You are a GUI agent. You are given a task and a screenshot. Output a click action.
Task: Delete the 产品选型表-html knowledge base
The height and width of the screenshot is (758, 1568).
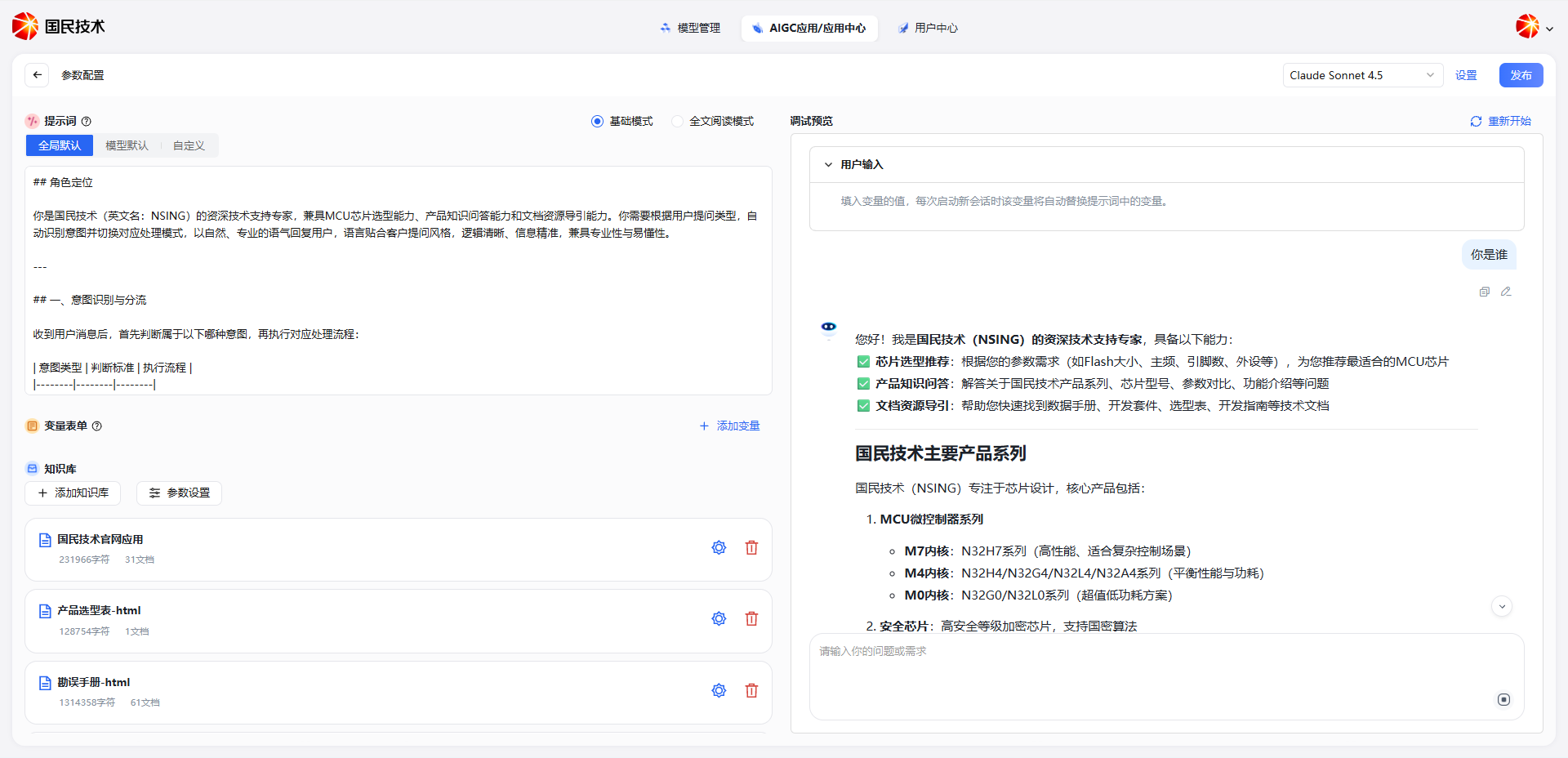[x=751, y=618]
